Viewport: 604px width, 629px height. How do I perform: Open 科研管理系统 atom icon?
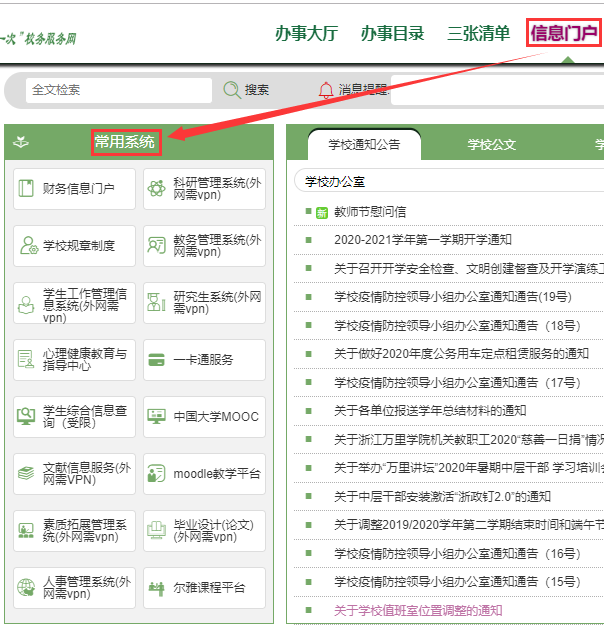click(156, 189)
